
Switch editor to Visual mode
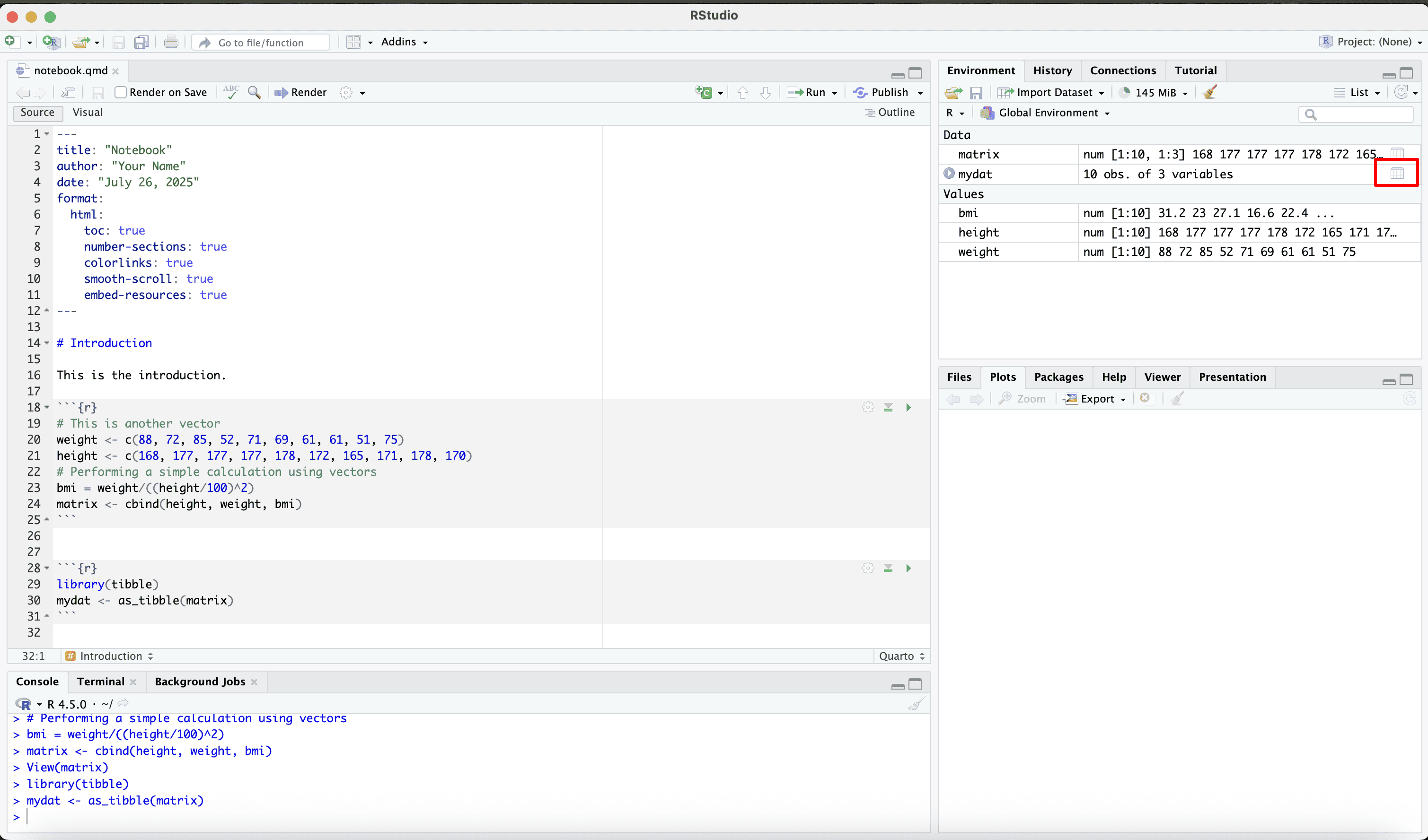(87, 112)
